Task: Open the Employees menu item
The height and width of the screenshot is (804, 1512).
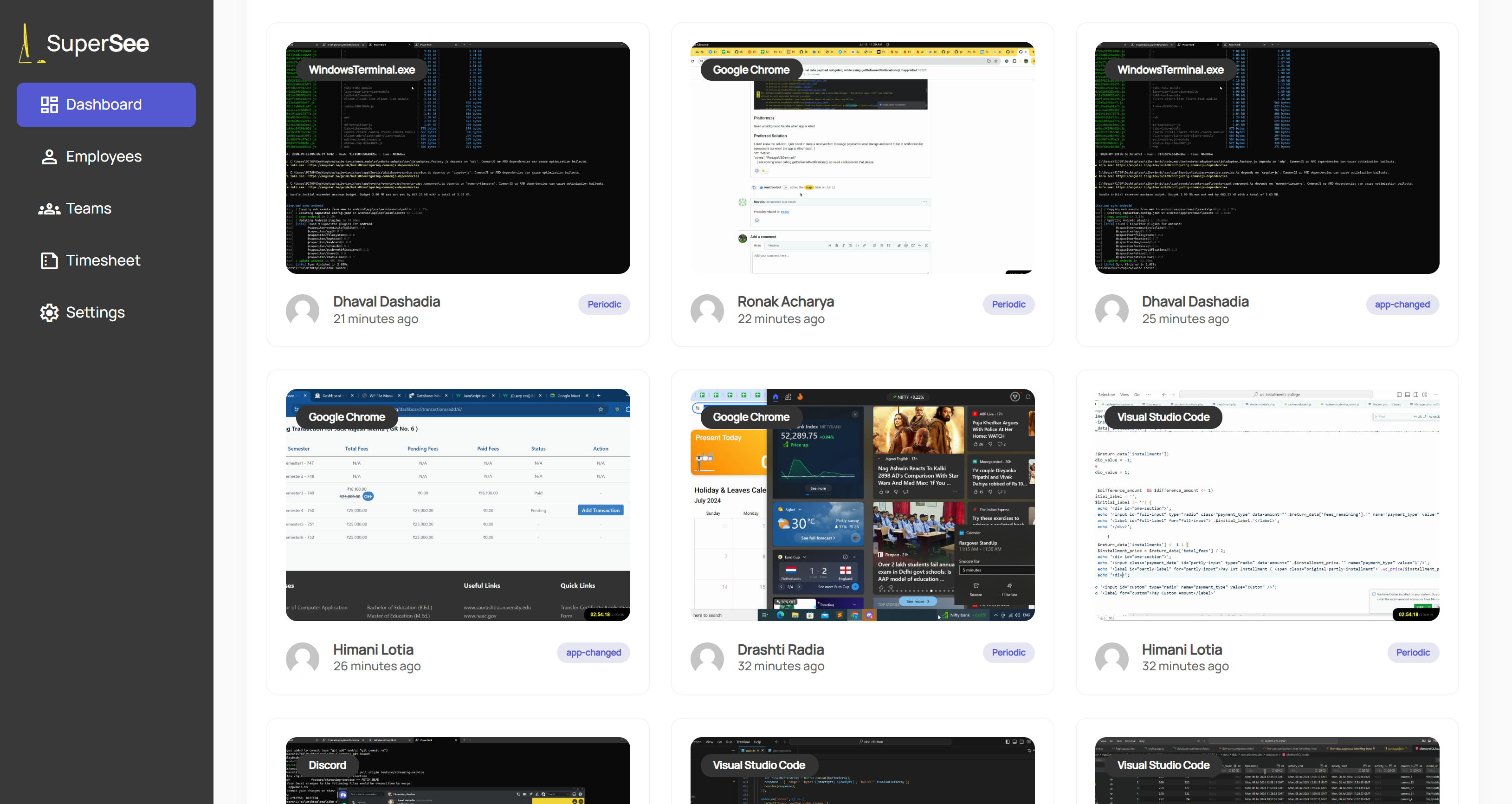Action: tap(103, 157)
